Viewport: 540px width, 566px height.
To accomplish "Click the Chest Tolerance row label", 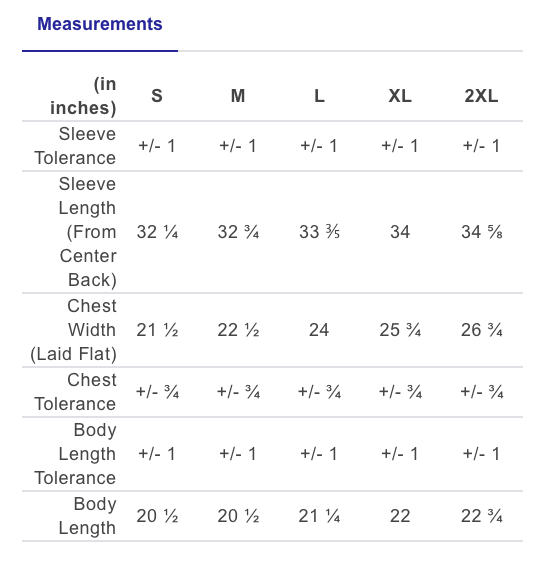I will (x=75, y=392).
